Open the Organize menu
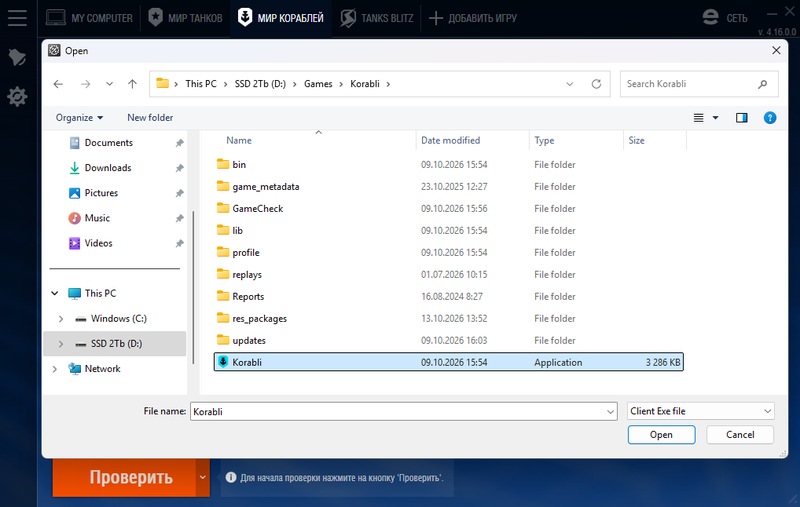 tap(79, 118)
